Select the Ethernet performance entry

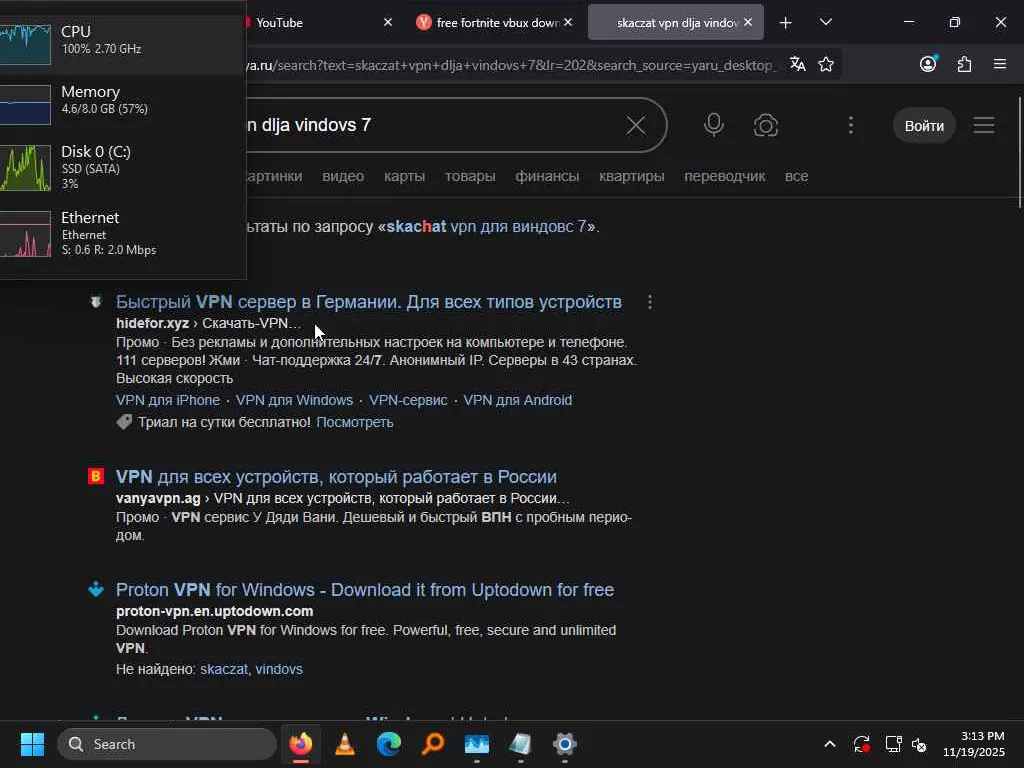123,234
